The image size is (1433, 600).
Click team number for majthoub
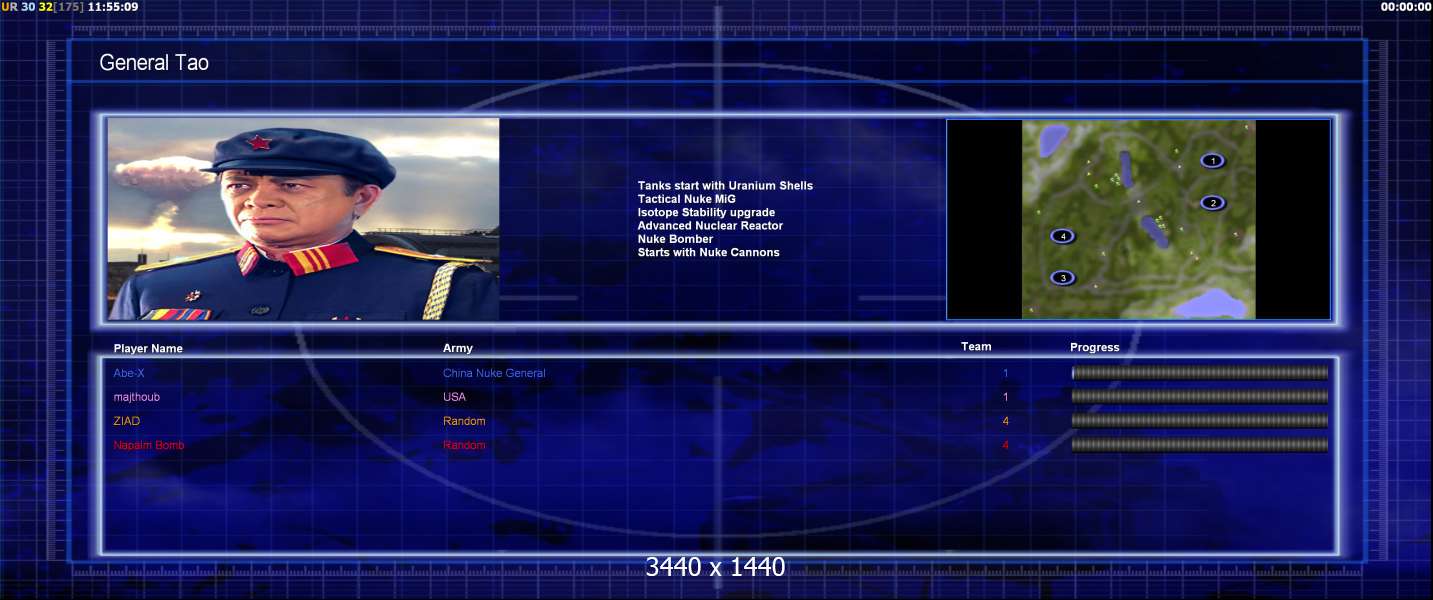1006,397
